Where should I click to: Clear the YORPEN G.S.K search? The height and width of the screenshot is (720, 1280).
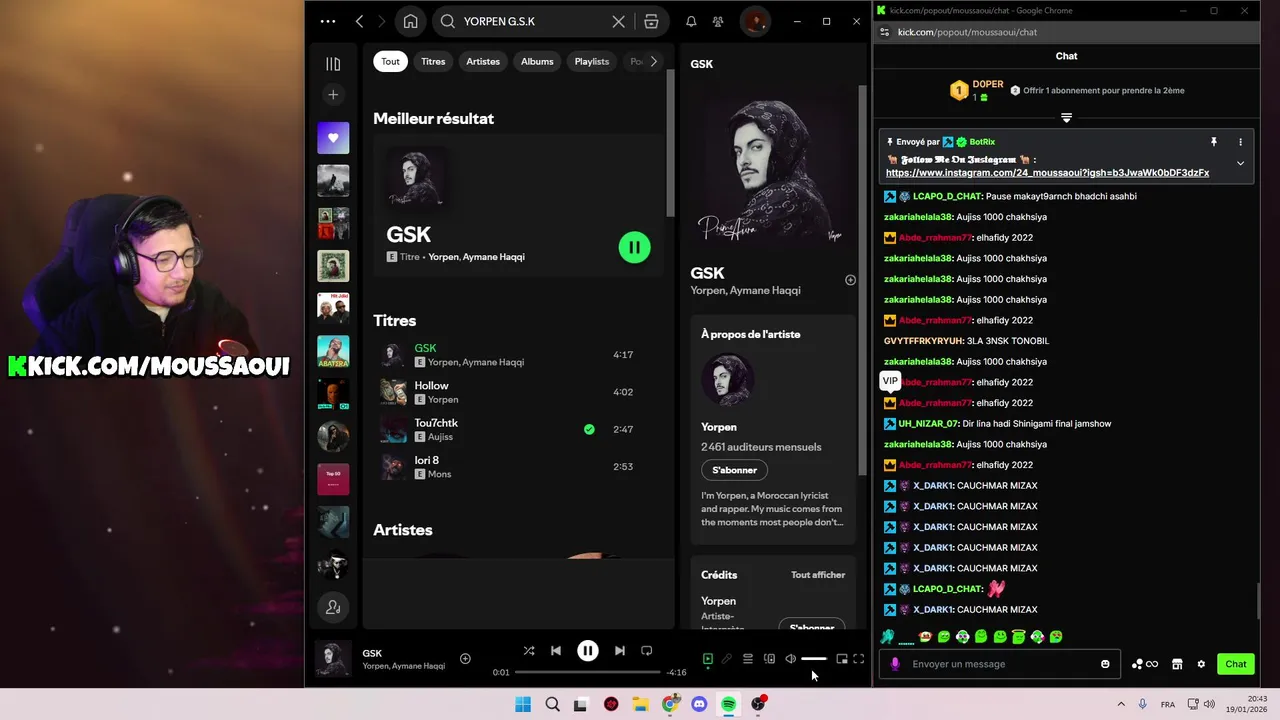[618, 21]
